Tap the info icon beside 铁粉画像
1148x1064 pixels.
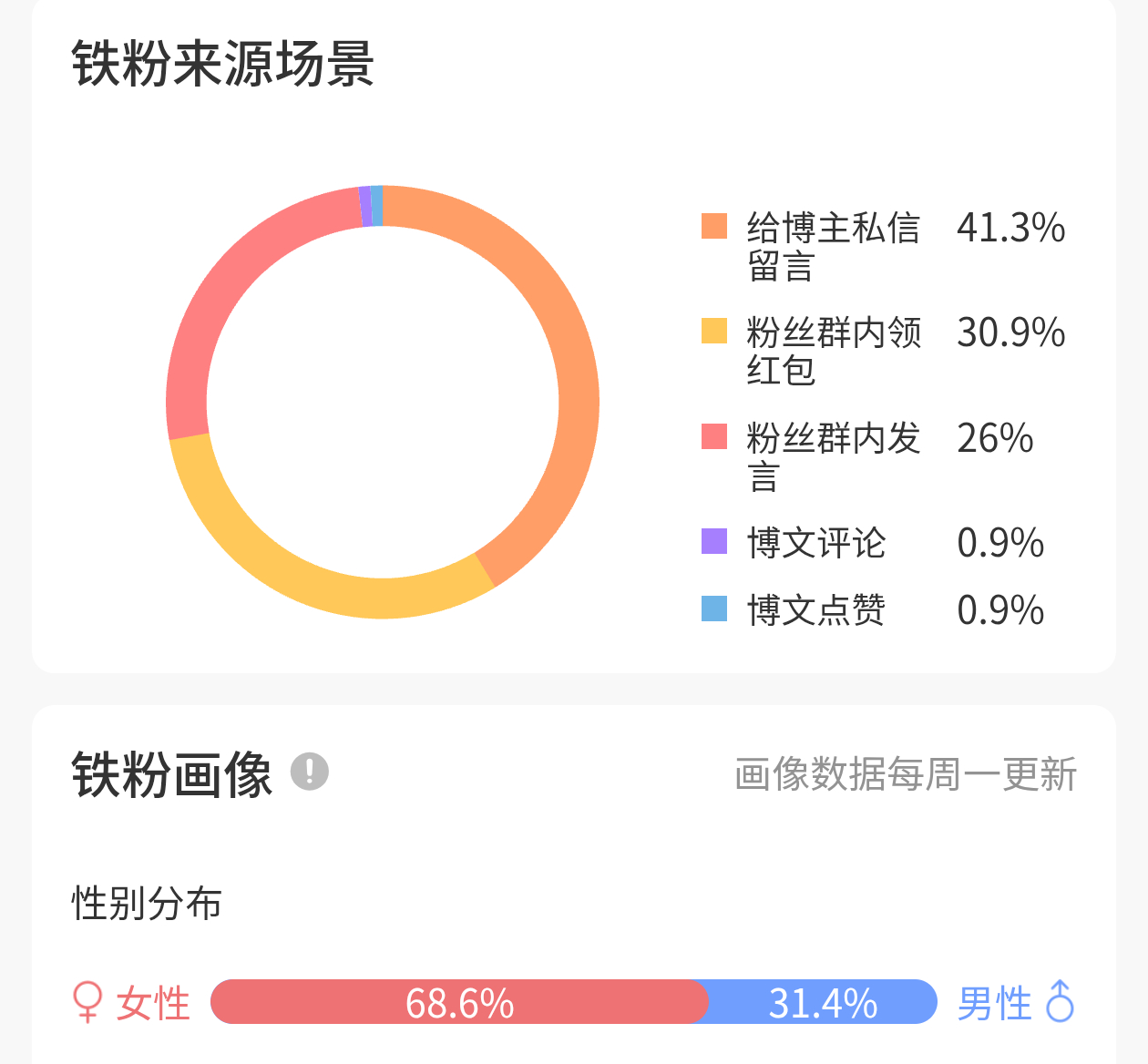pos(310,772)
